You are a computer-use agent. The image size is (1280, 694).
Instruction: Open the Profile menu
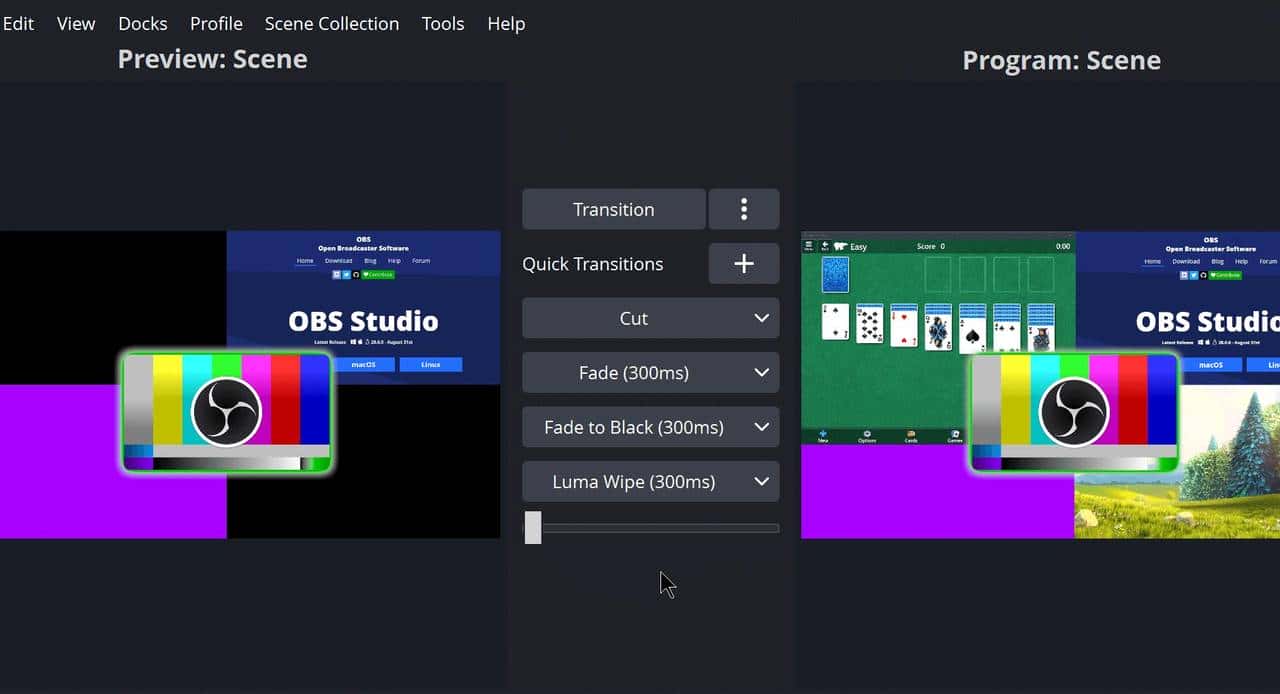tap(216, 23)
